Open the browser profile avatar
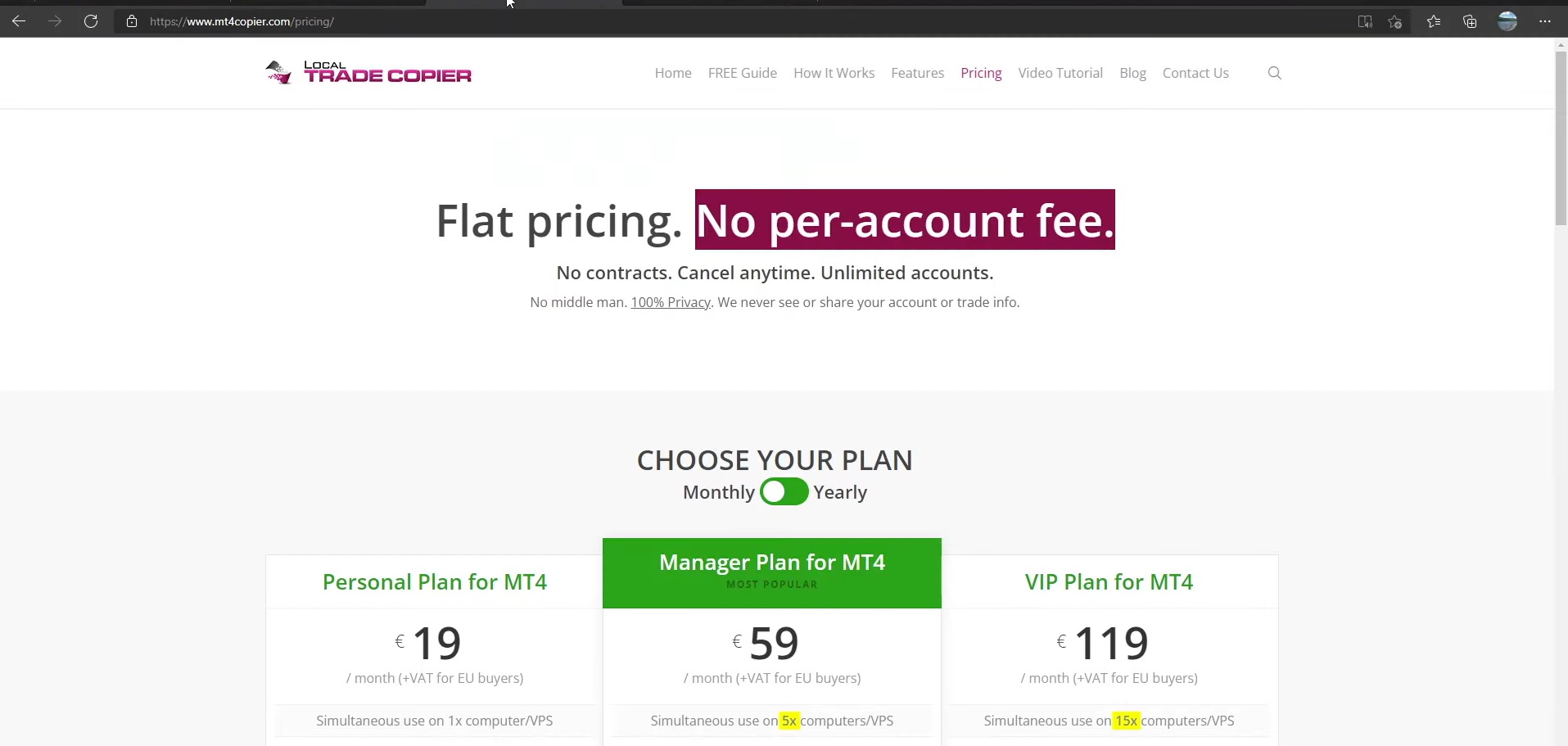 coord(1507,22)
